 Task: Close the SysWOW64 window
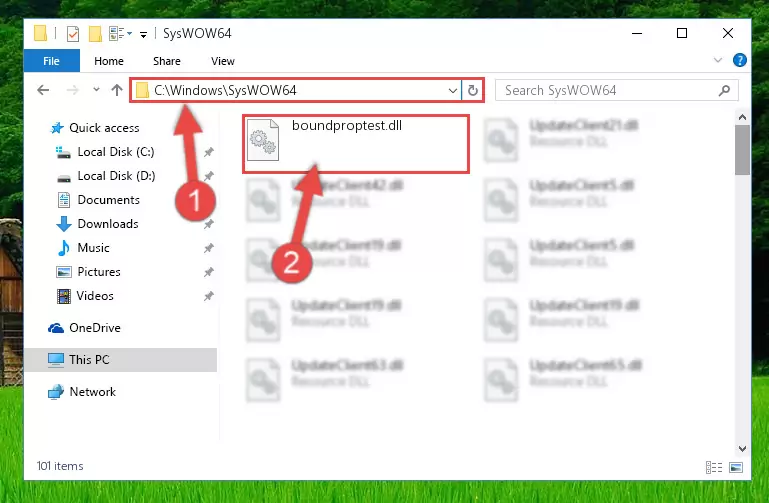pyautogui.click(x=728, y=33)
